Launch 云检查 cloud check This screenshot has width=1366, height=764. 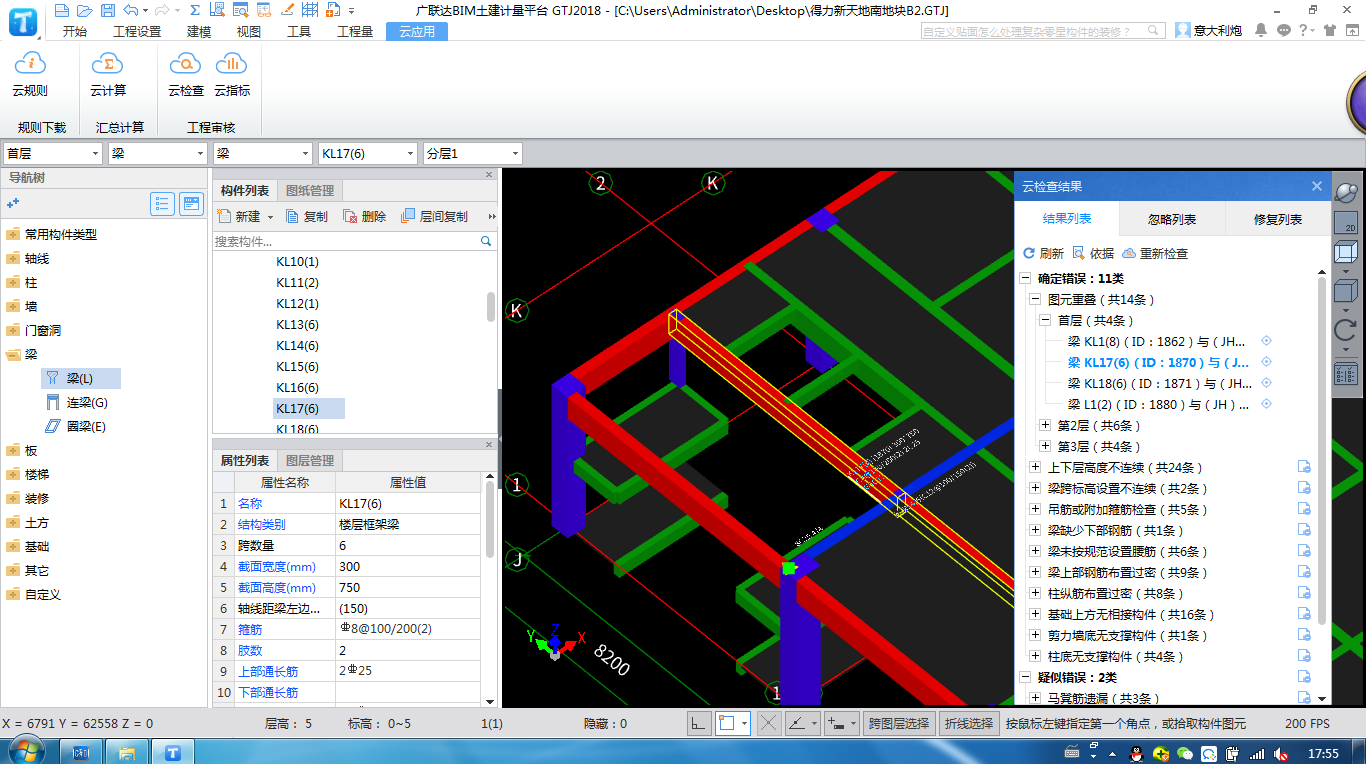[185, 75]
